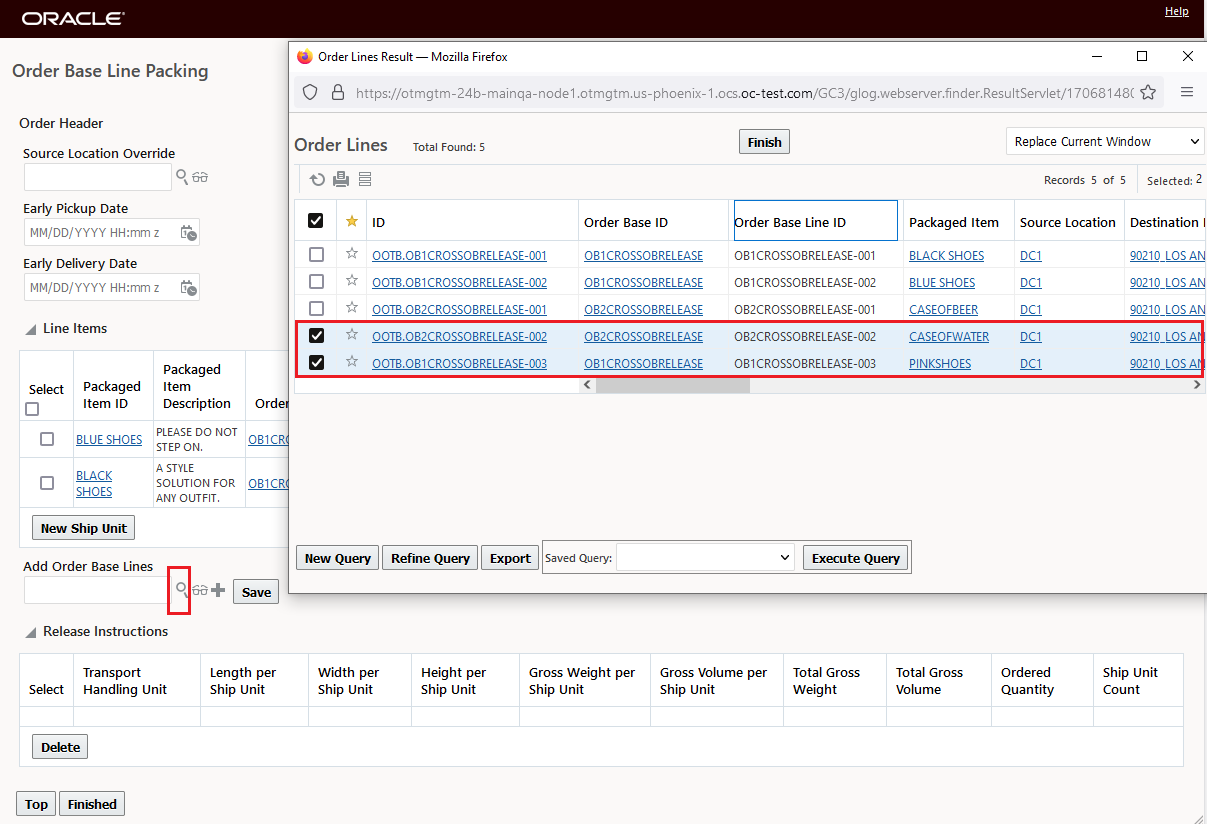The width and height of the screenshot is (1207, 824).
Task: Check the BLACK SHOES line item checkbox
Action: coord(46,483)
